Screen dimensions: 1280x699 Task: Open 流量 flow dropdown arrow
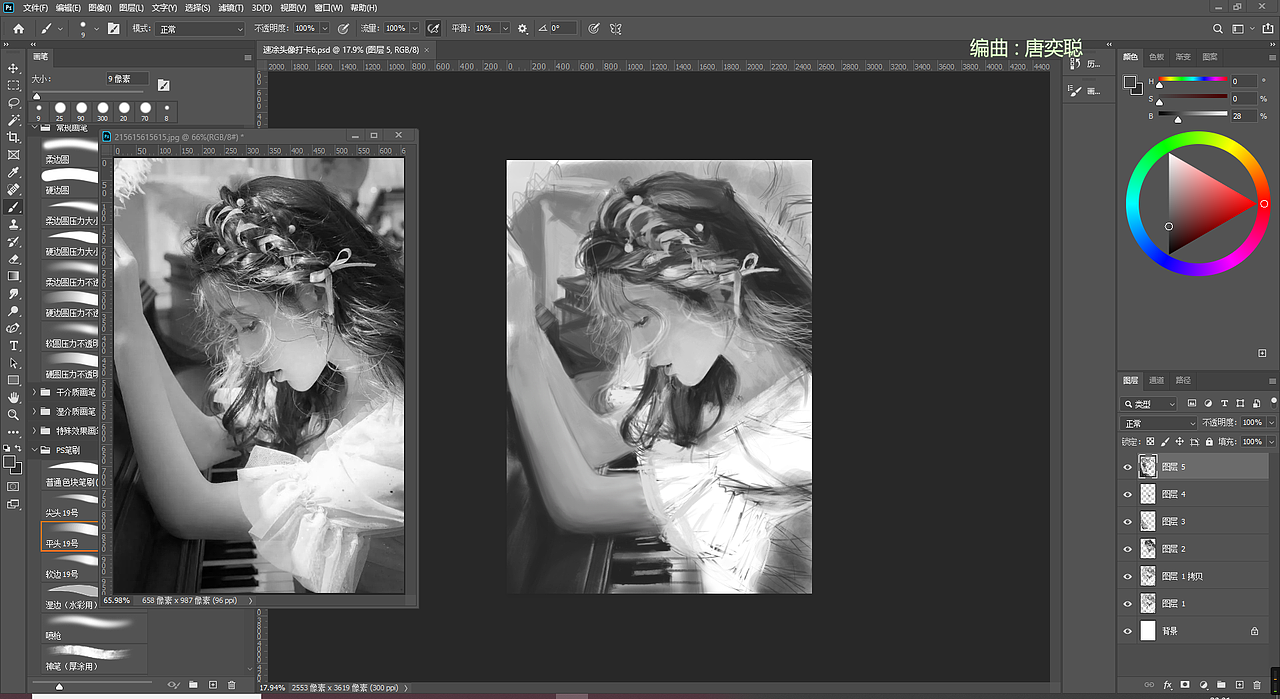coord(414,29)
